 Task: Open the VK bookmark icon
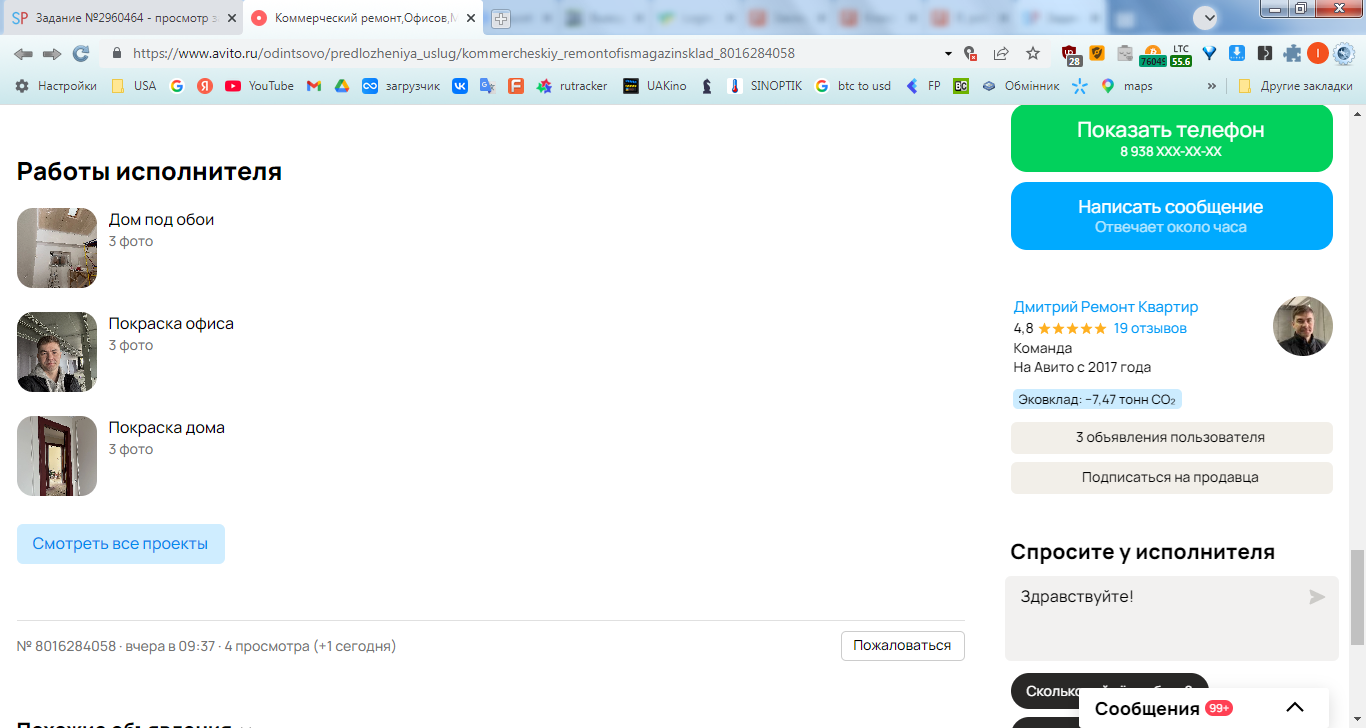click(460, 86)
